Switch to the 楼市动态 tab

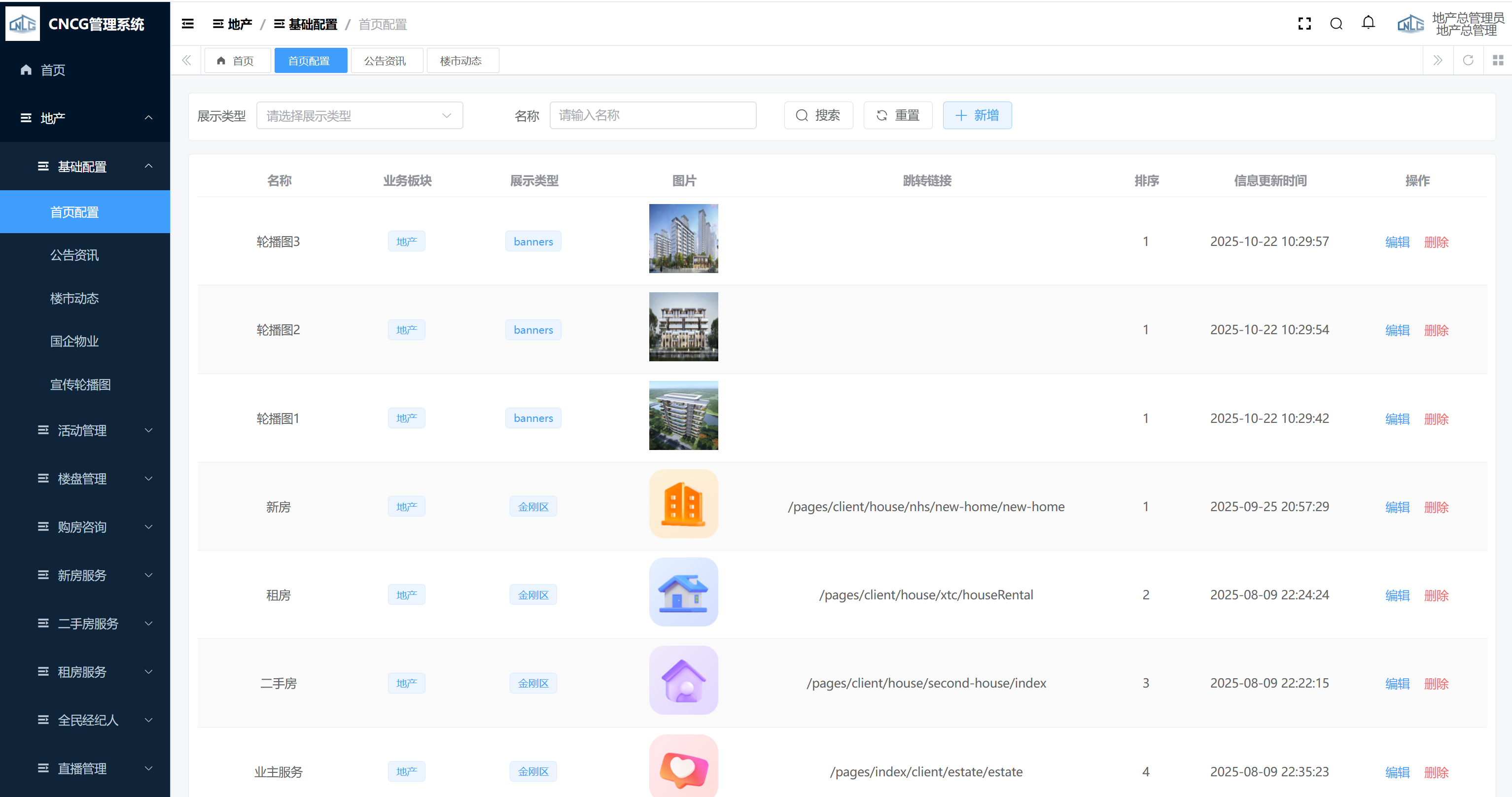point(461,61)
